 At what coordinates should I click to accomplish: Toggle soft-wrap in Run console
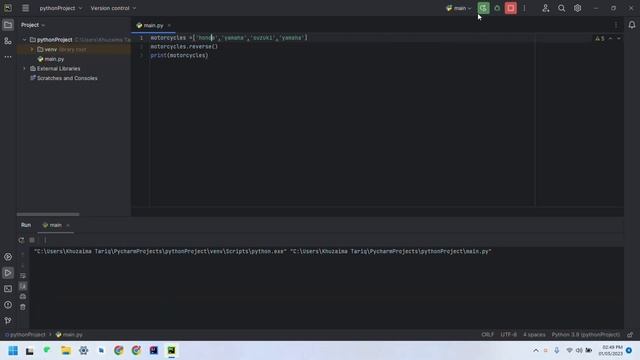[23, 276]
